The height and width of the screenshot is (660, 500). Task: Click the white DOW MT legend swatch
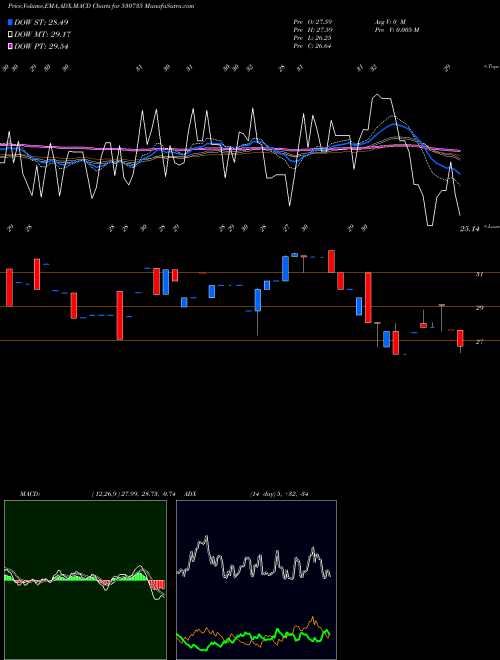10,35
